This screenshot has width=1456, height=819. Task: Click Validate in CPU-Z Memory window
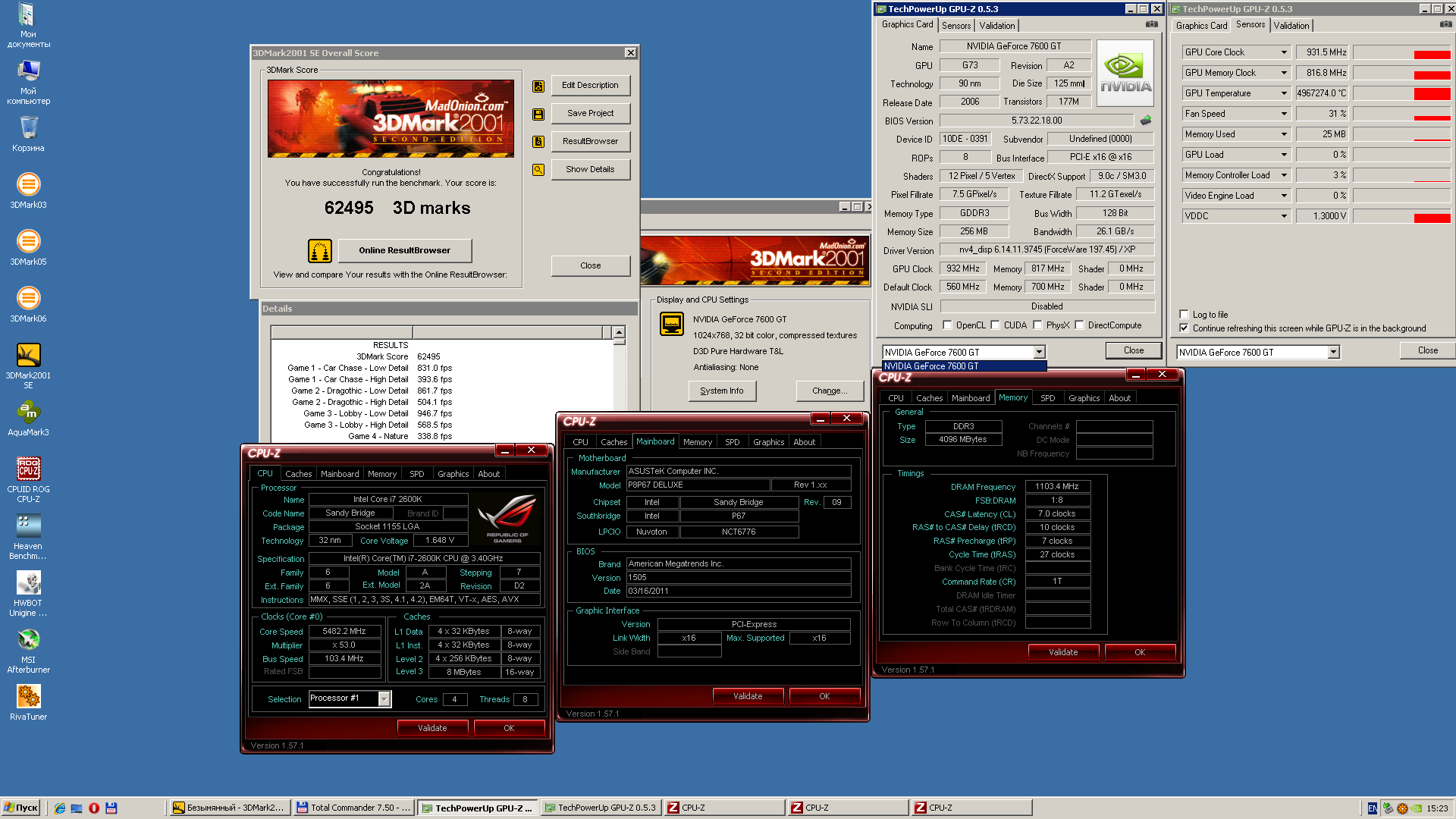[x=1063, y=652]
